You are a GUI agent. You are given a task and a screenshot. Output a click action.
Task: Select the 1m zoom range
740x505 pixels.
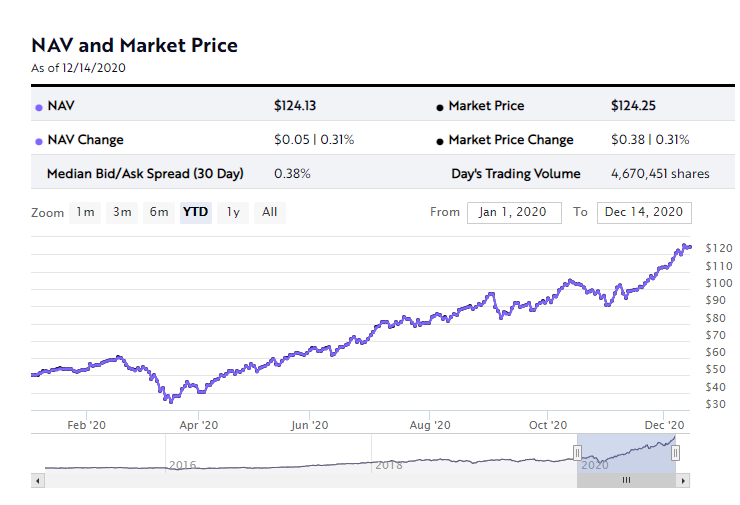pos(85,212)
